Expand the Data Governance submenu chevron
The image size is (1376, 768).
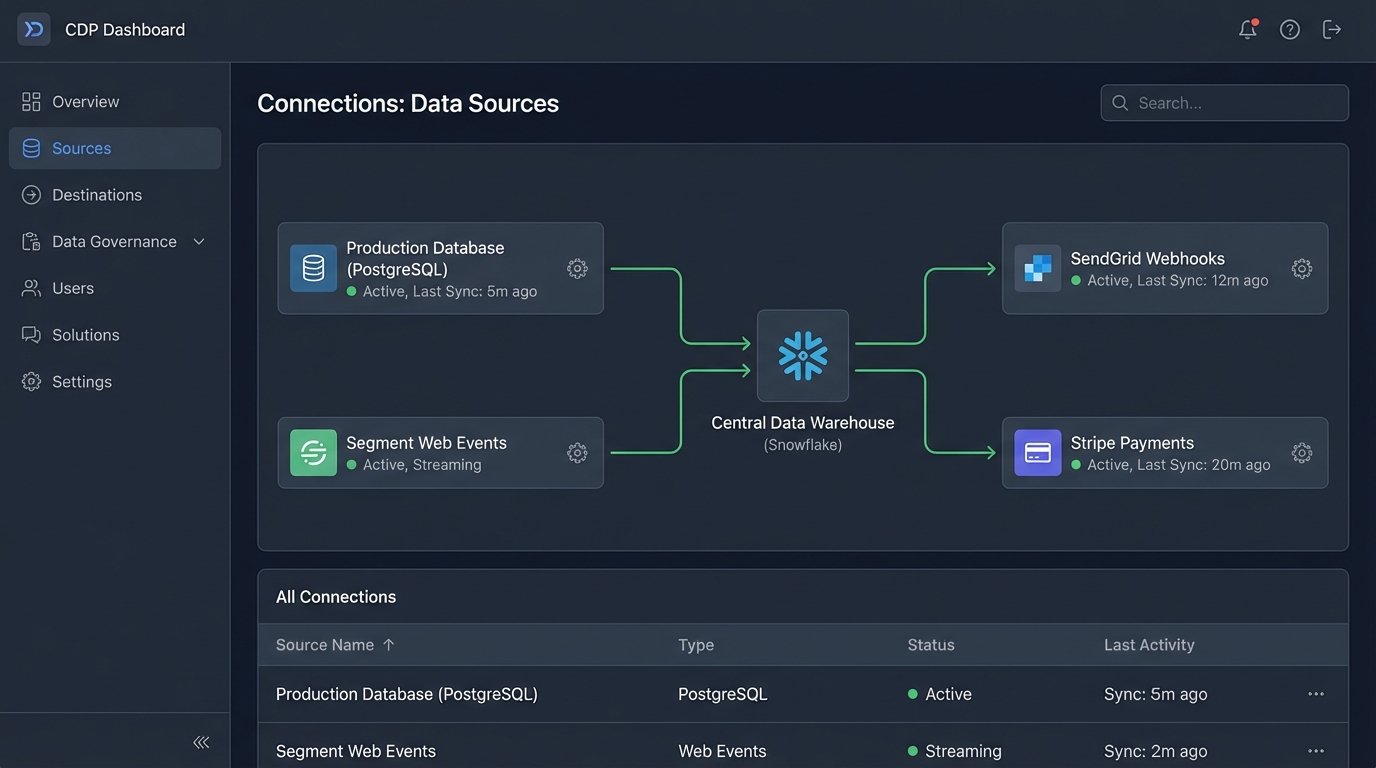pyautogui.click(x=199, y=242)
